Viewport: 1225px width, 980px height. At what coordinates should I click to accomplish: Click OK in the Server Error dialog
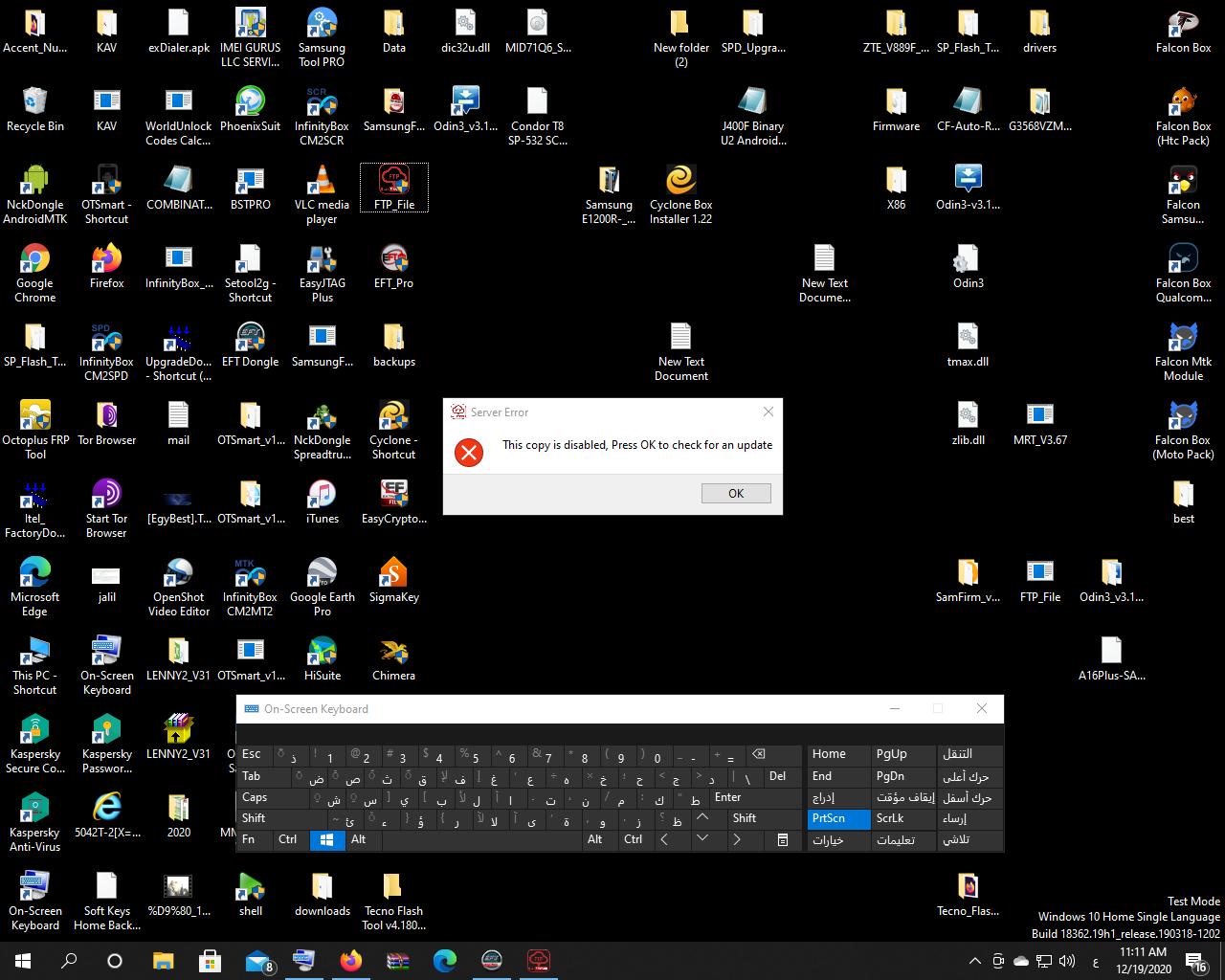point(736,493)
